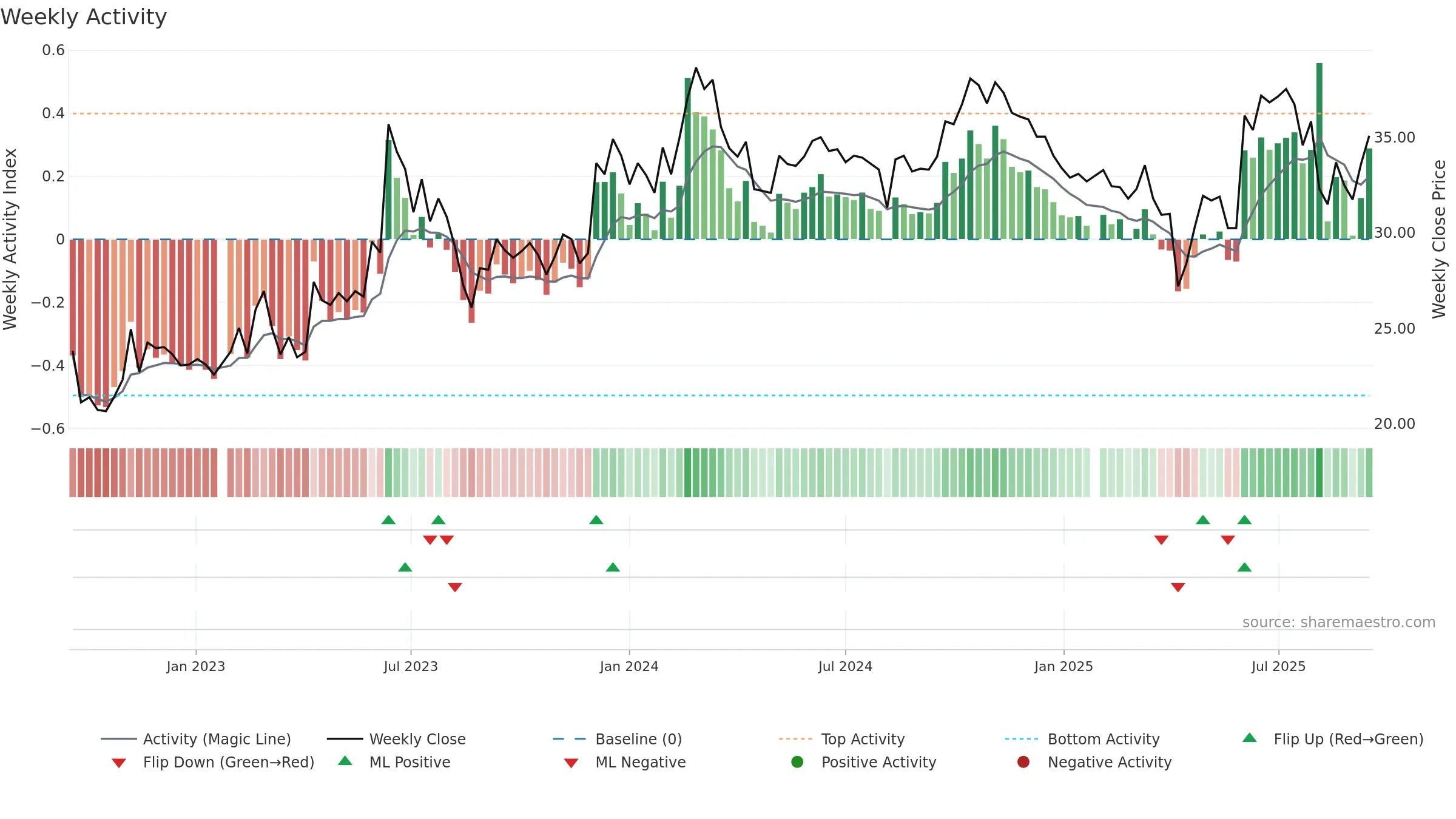Click the ML Negative triangle after Jul 2023
This screenshot has height=819, width=1456.
[455, 587]
